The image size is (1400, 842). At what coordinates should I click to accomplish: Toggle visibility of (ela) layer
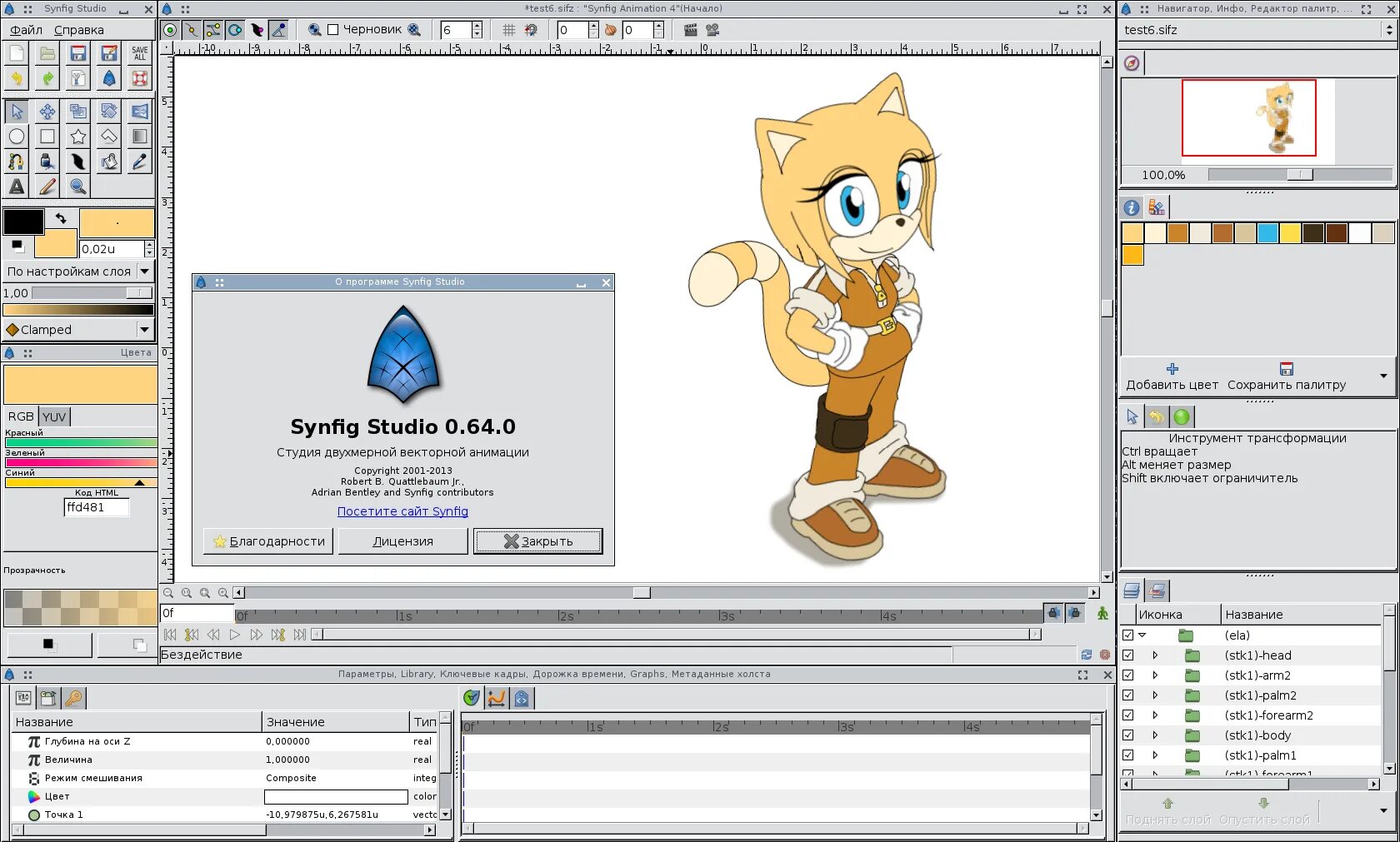[x=1128, y=635]
